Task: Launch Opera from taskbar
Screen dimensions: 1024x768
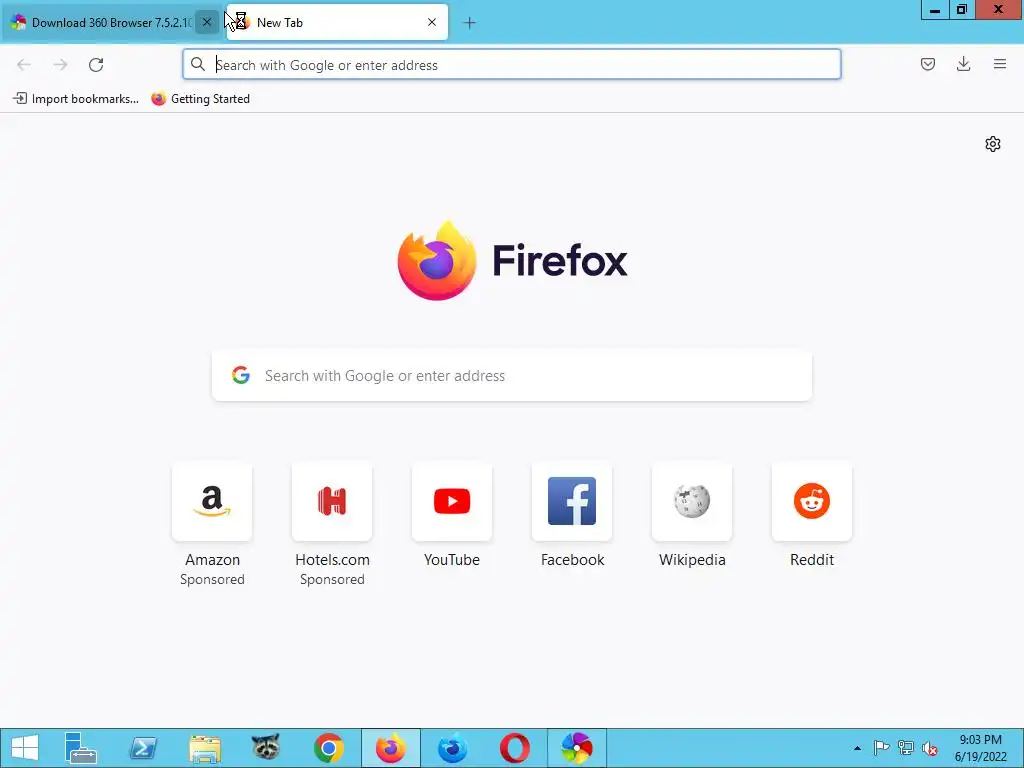Action: [x=515, y=748]
